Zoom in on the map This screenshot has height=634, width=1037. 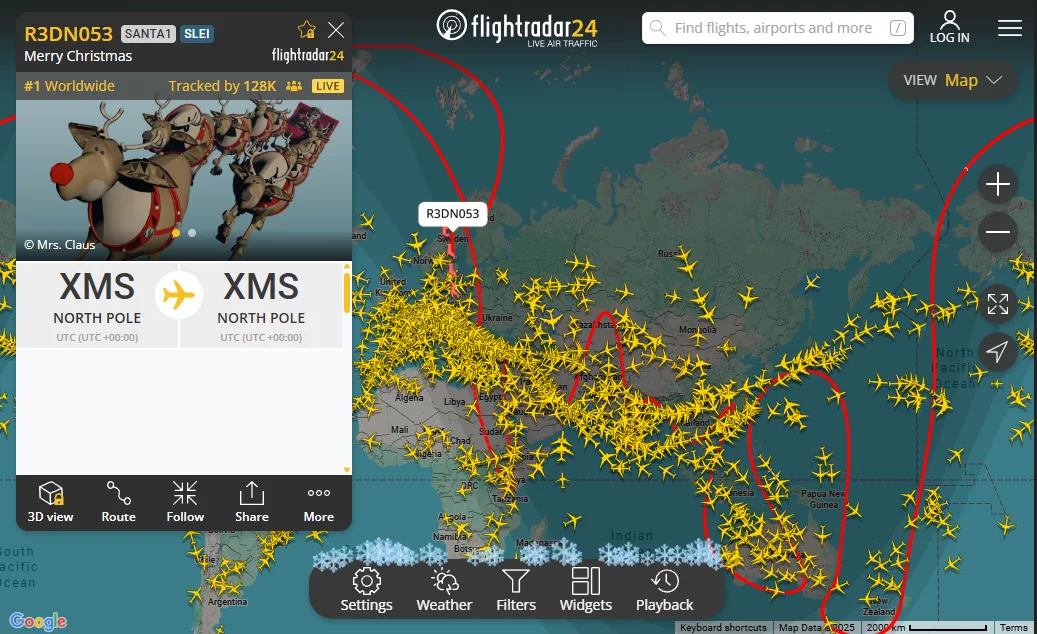tap(998, 184)
